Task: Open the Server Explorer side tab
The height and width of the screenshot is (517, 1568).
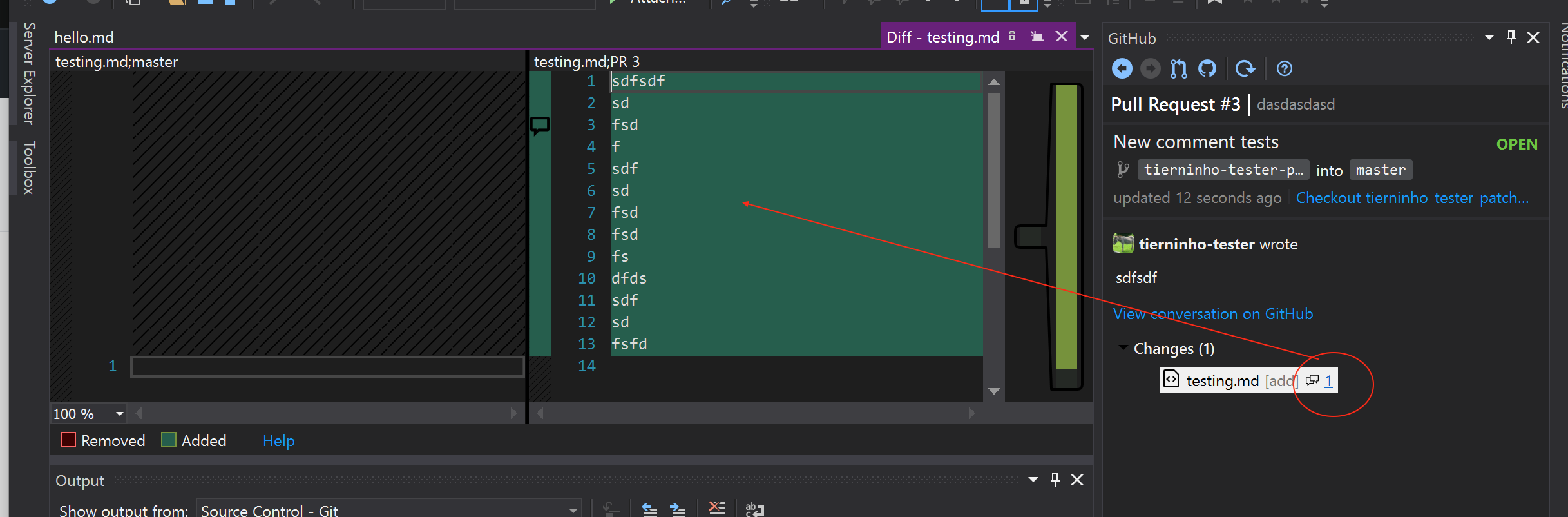Action: click(28, 73)
